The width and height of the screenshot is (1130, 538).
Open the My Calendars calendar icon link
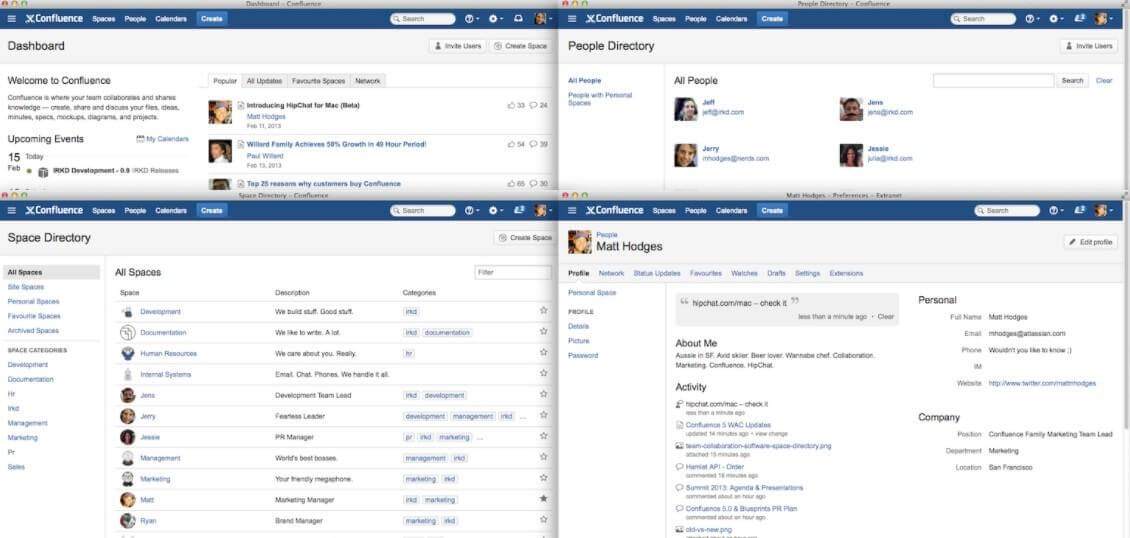140,139
